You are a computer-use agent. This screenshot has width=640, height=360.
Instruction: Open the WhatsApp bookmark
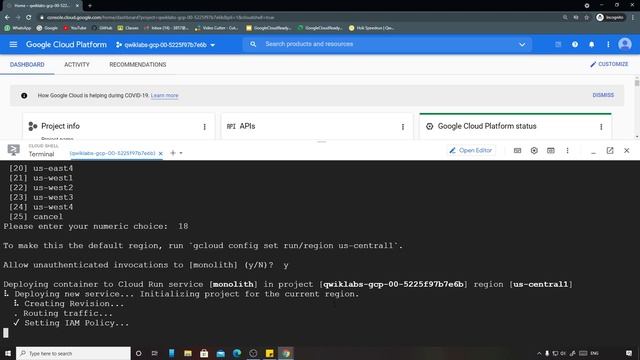point(18,28)
